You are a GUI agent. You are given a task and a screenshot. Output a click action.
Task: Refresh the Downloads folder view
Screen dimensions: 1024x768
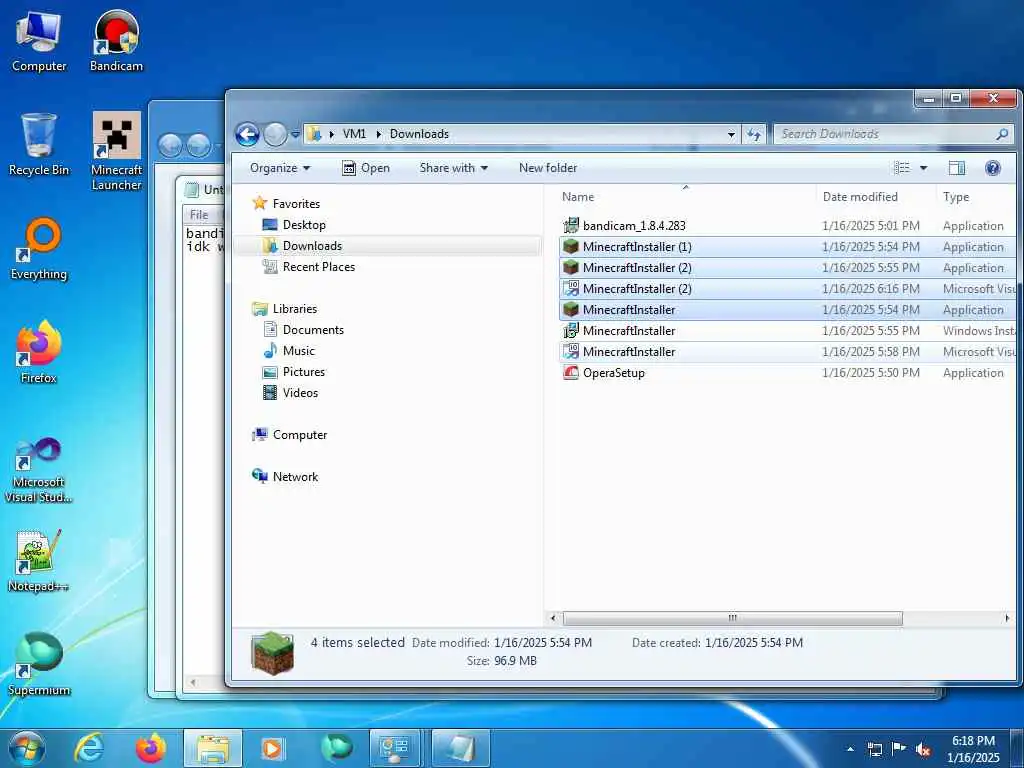754,134
